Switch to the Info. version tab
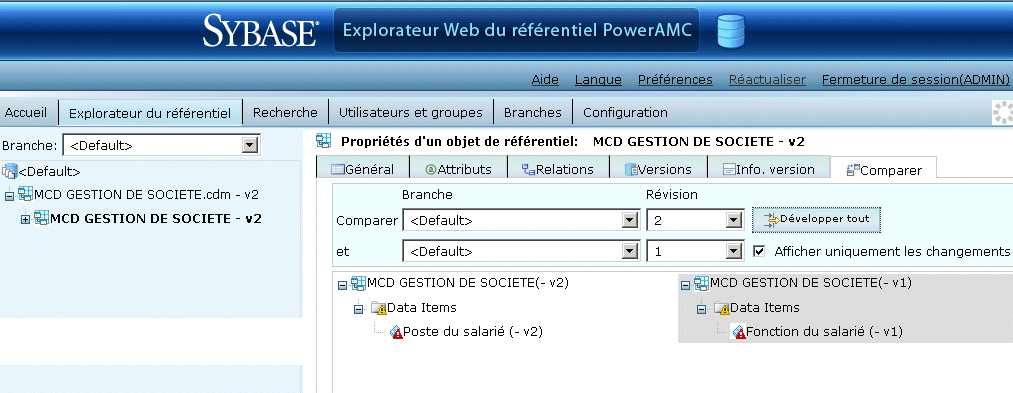Viewport: 1013px width, 393px height. coord(769,169)
